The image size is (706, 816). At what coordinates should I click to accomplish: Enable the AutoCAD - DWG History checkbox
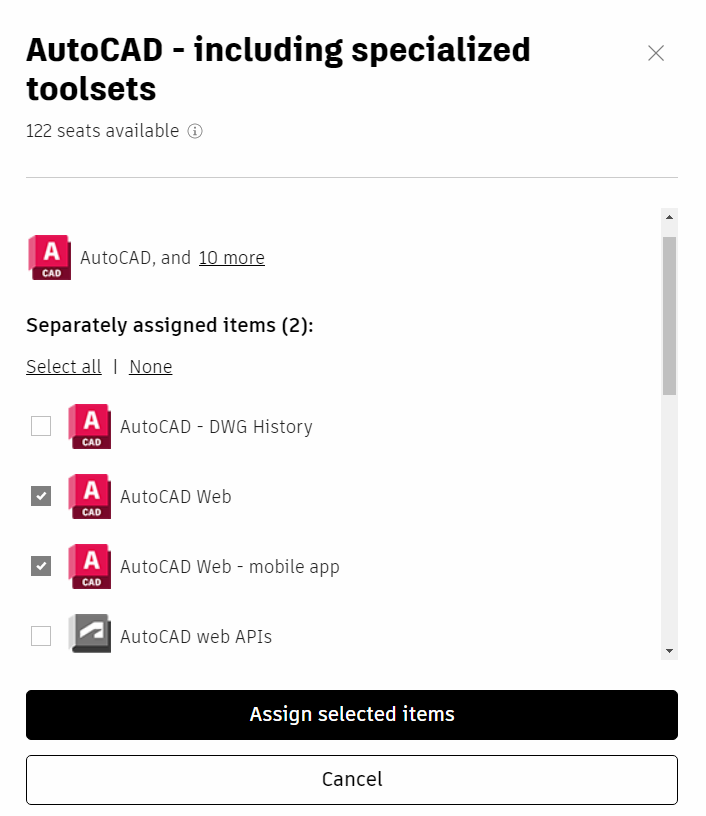[x=41, y=427]
